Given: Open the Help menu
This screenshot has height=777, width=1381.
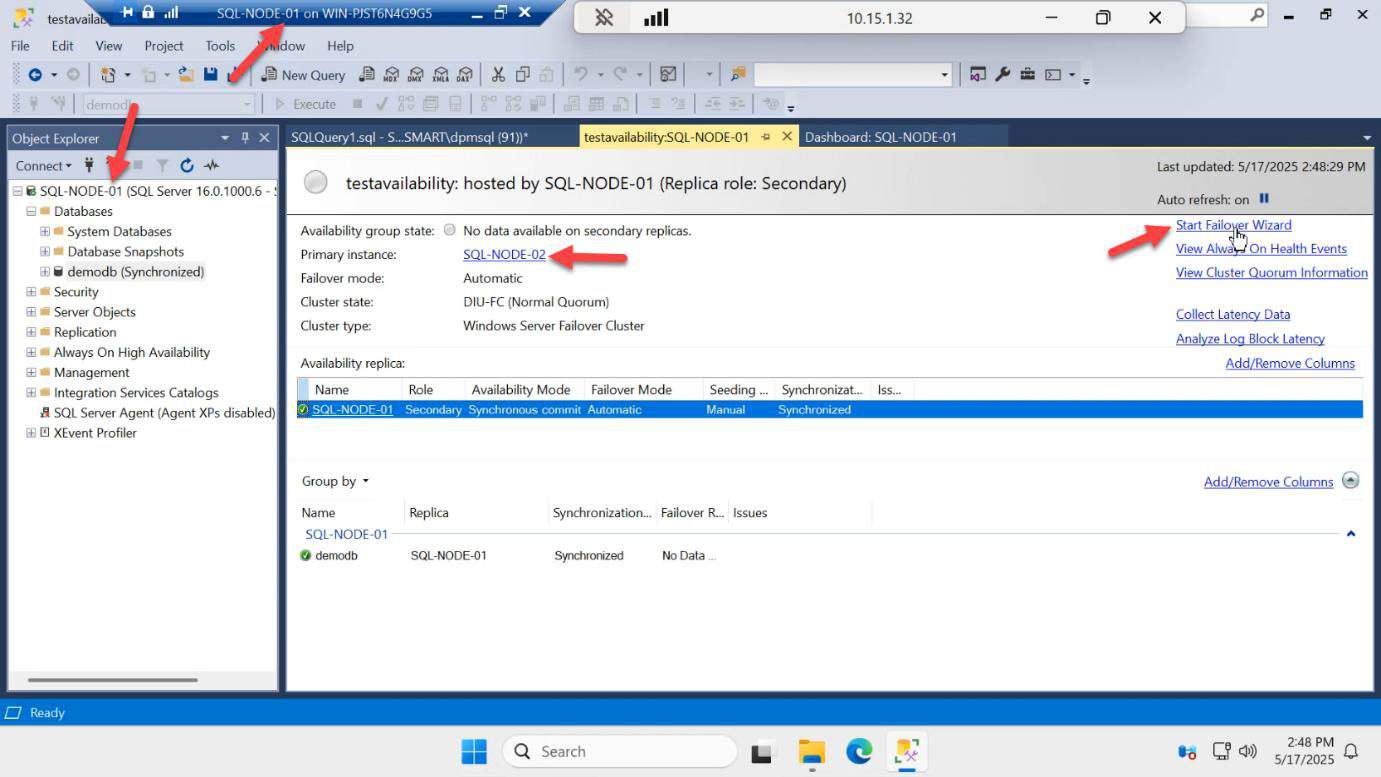Looking at the screenshot, I should point(340,45).
